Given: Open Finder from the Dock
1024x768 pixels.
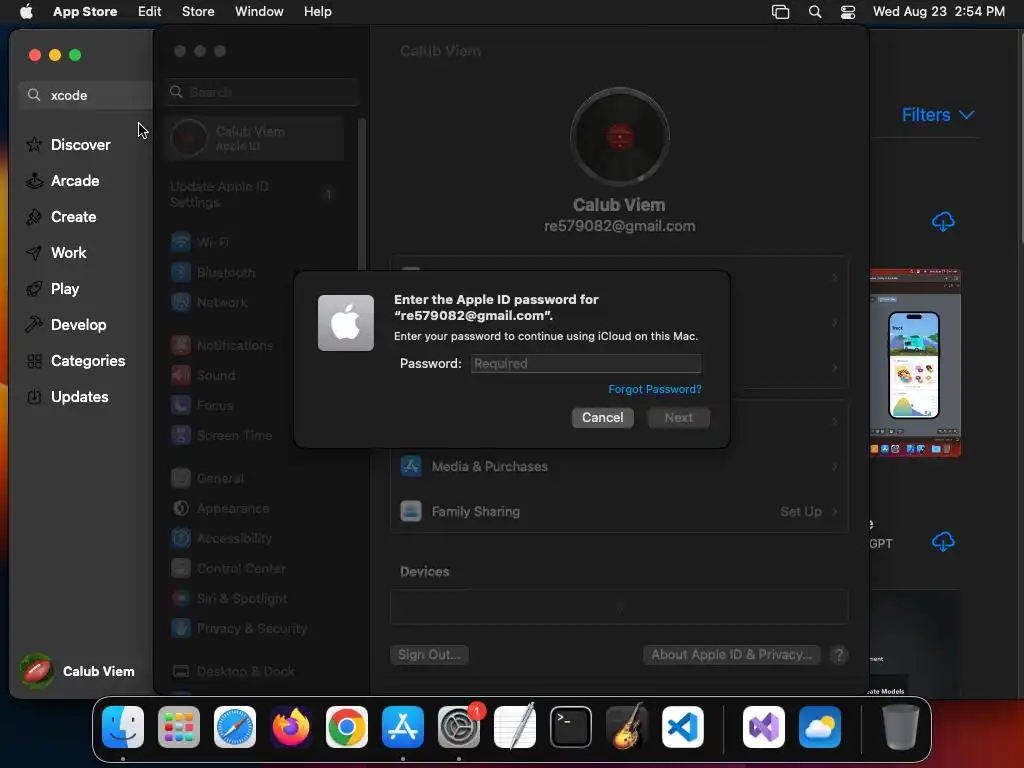Looking at the screenshot, I should (x=123, y=727).
